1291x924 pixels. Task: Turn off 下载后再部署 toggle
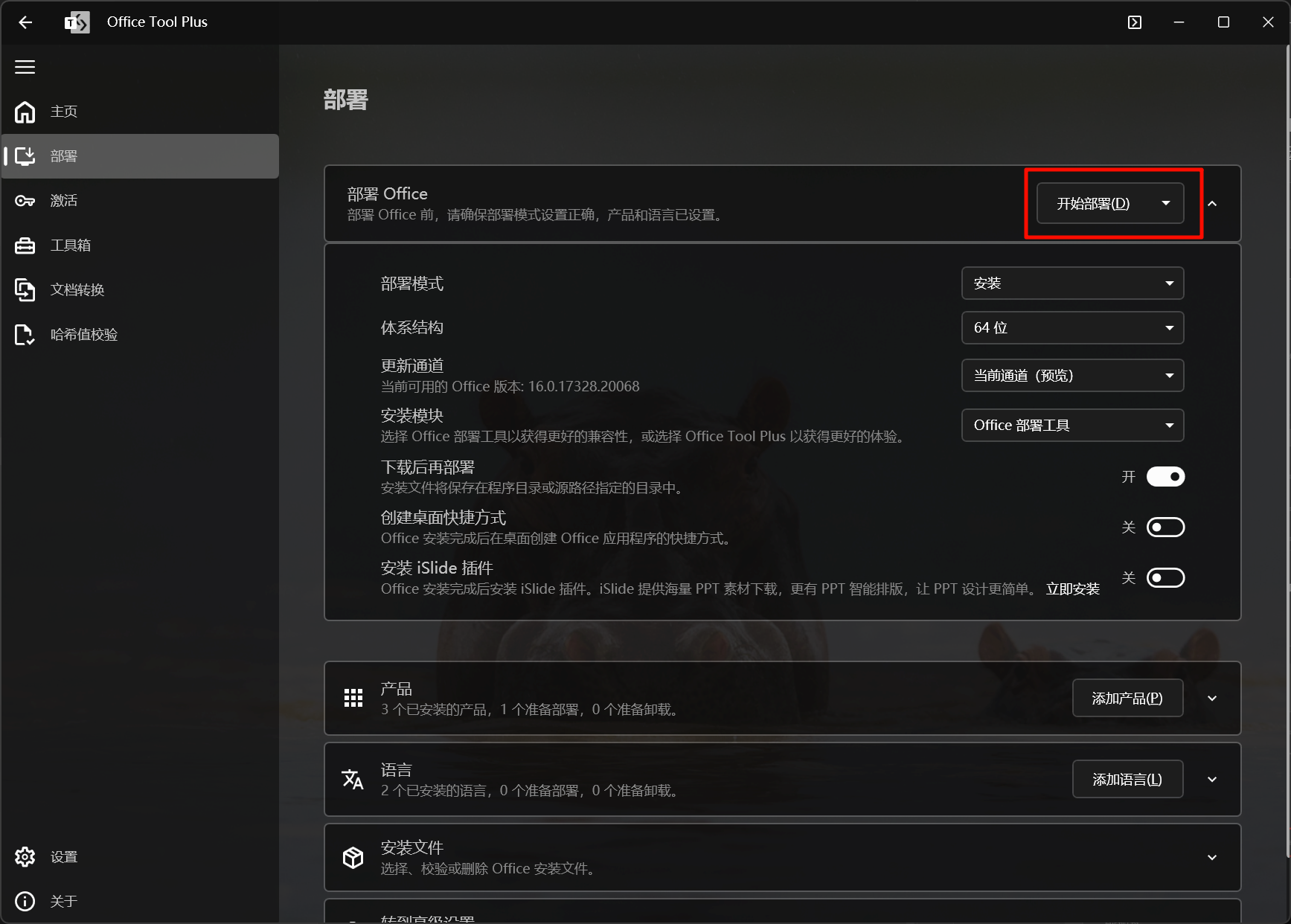(x=1165, y=477)
